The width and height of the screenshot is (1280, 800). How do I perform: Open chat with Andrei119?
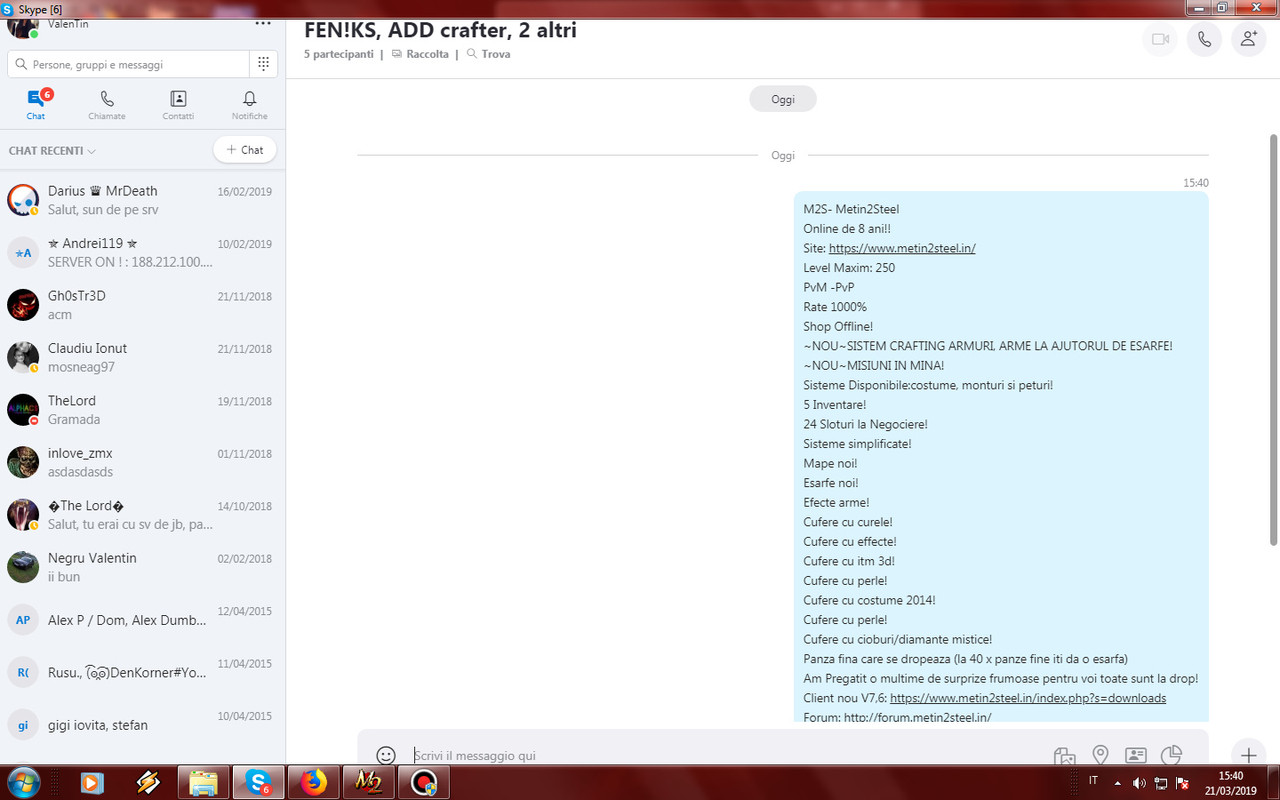click(143, 253)
